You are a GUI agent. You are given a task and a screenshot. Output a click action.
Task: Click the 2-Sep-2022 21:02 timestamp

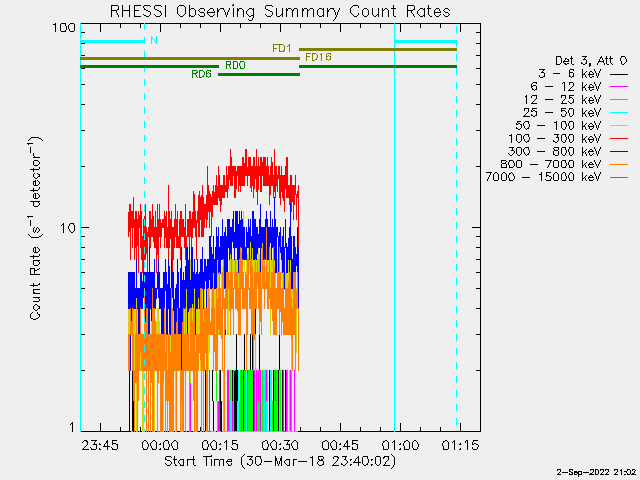click(x=596, y=472)
